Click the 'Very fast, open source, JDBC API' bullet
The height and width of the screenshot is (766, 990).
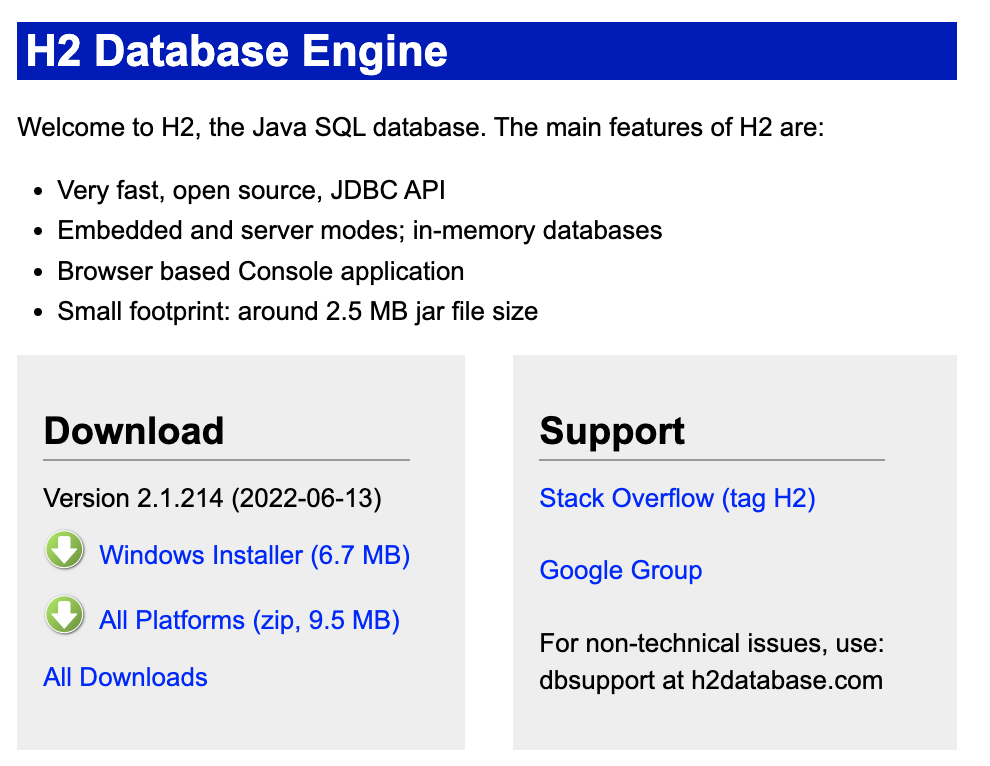[x=251, y=190]
